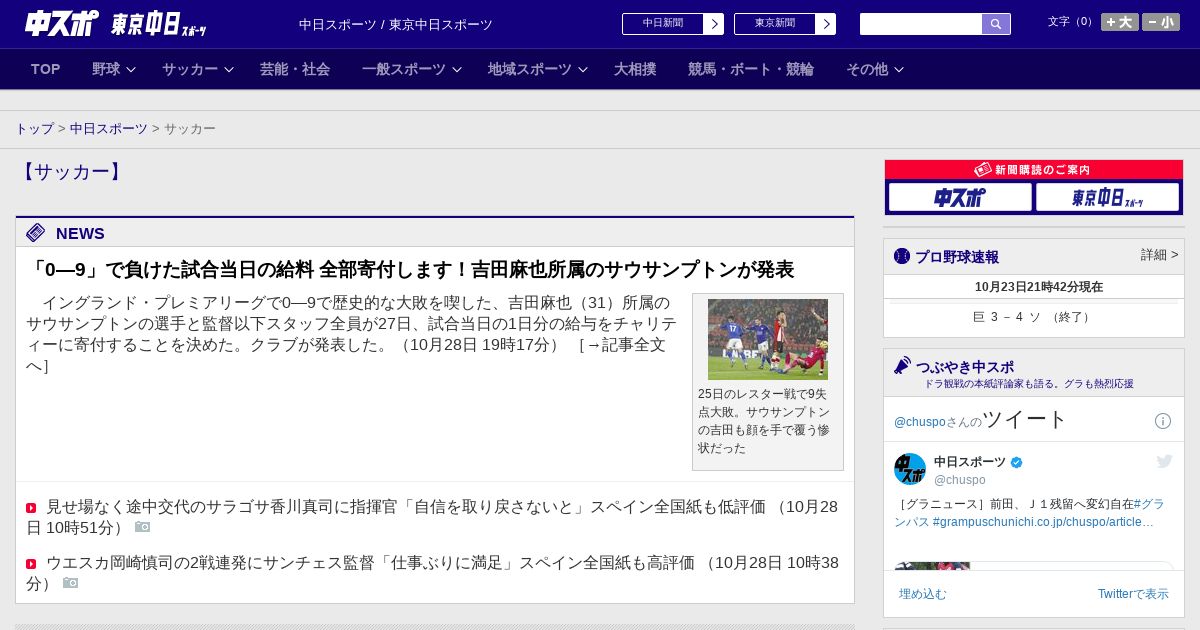Click the 中日スポーツ Twitter profile avatar
Viewport: 1200px width, 630px height.
tap(910, 469)
